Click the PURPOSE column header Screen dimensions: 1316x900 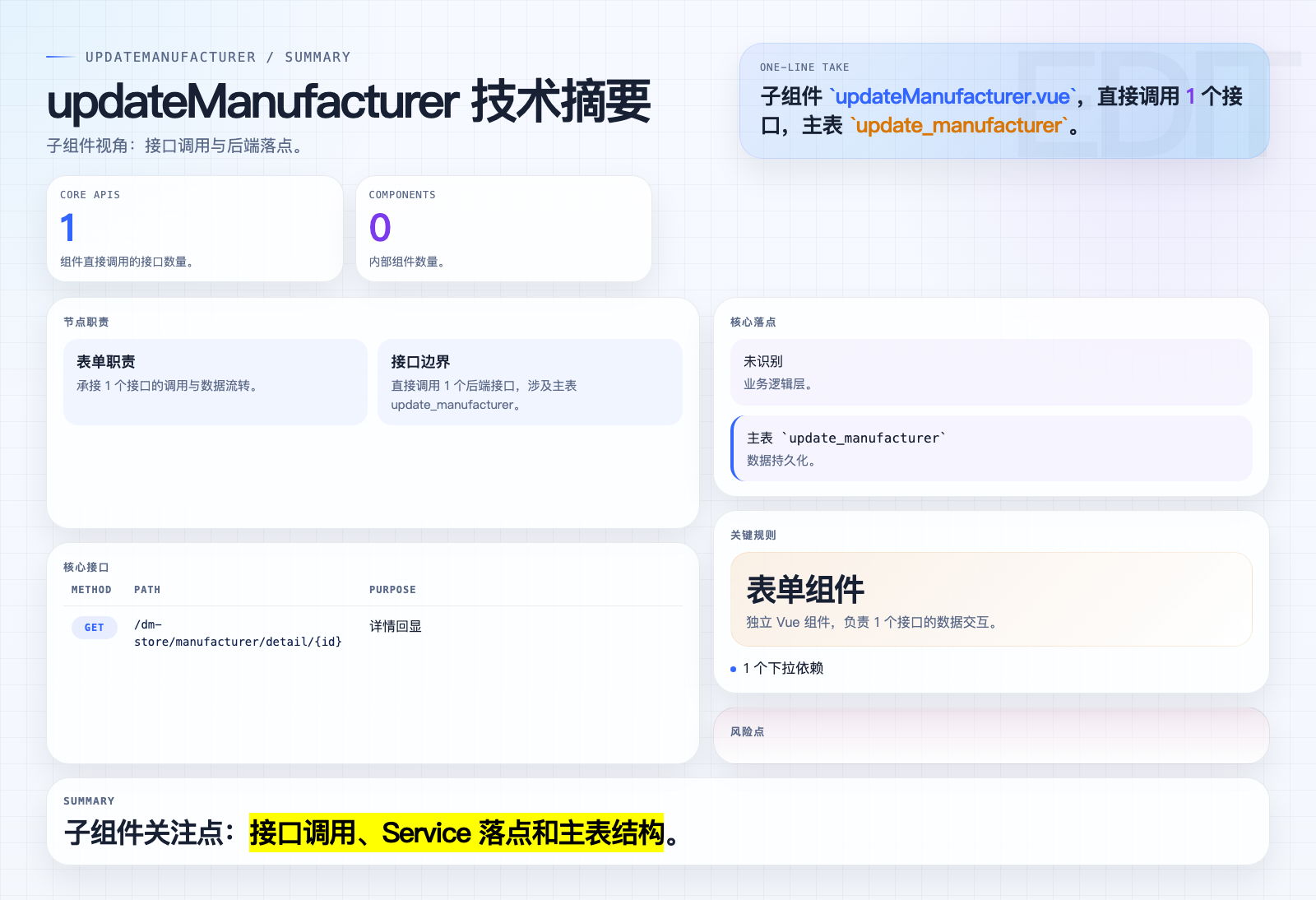click(x=392, y=590)
